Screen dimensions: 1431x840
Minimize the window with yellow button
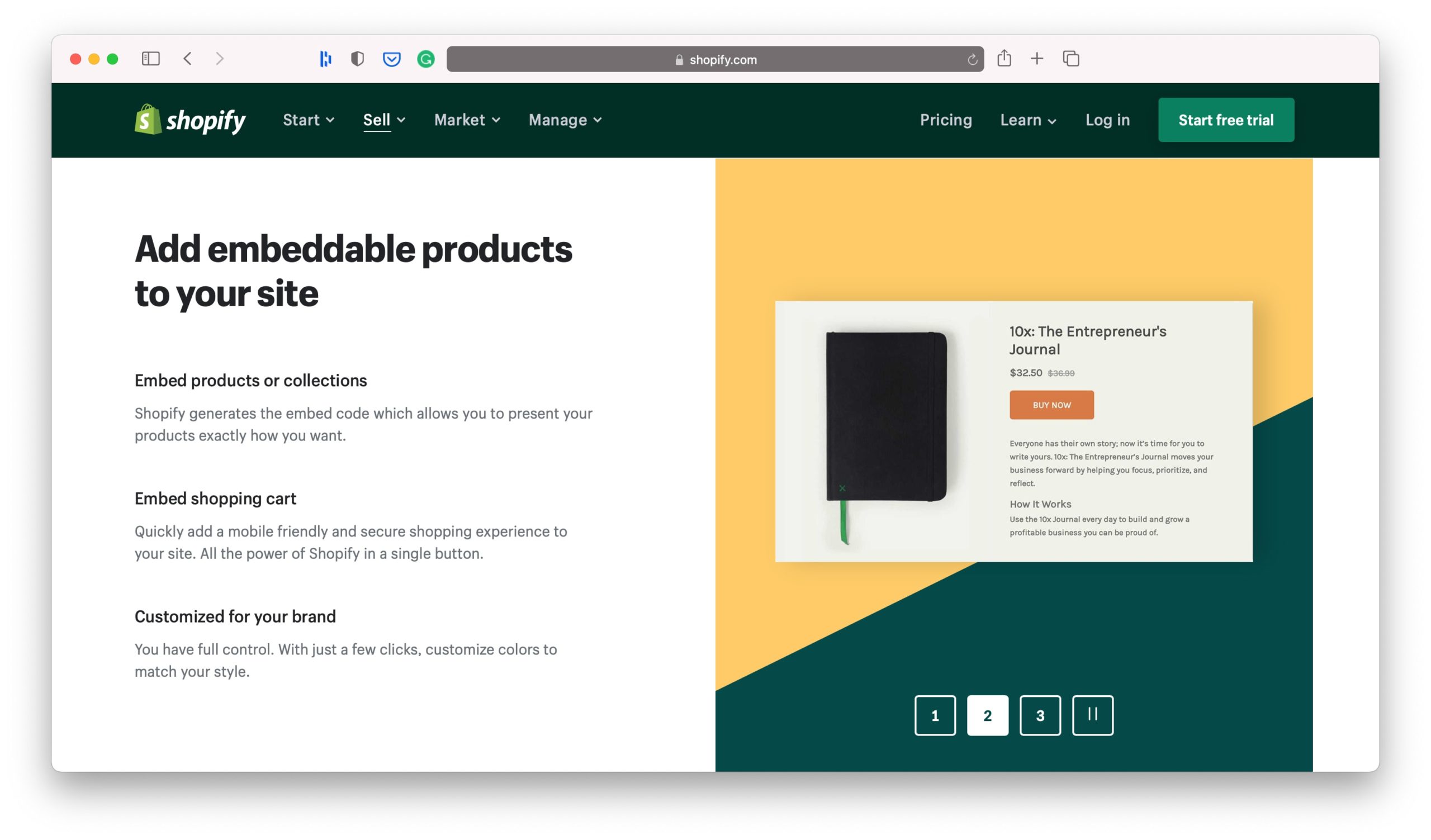click(x=94, y=59)
